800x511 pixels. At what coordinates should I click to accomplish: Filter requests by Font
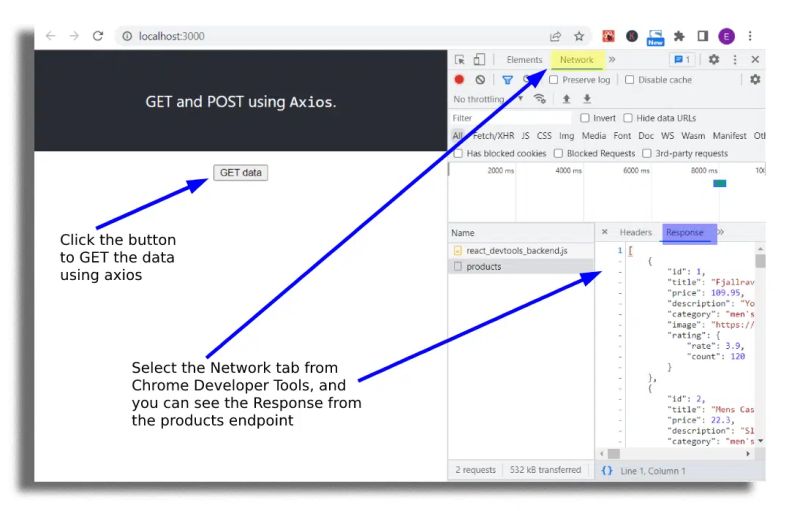(x=622, y=136)
